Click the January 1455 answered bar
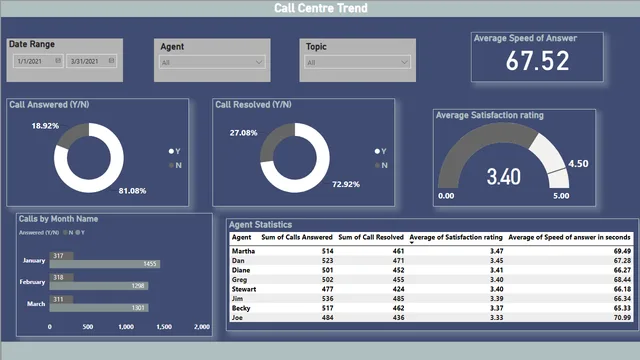Image resolution: width=640 pixels, height=360 pixels. coord(105,264)
